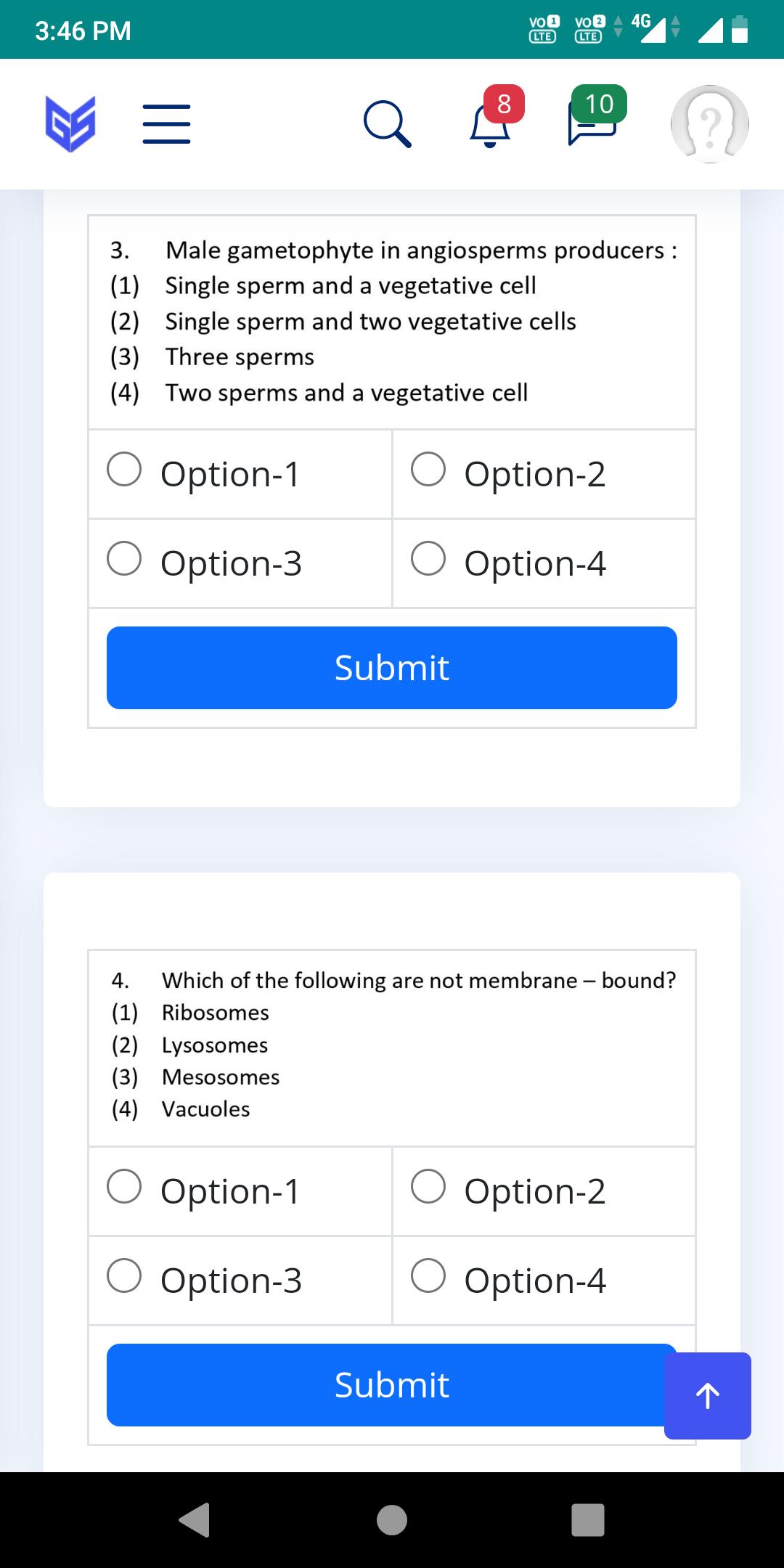Tap the Android recent apps square
Image resolution: width=784 pixels, height=1568 pixels.
(x=588, y=1519)
